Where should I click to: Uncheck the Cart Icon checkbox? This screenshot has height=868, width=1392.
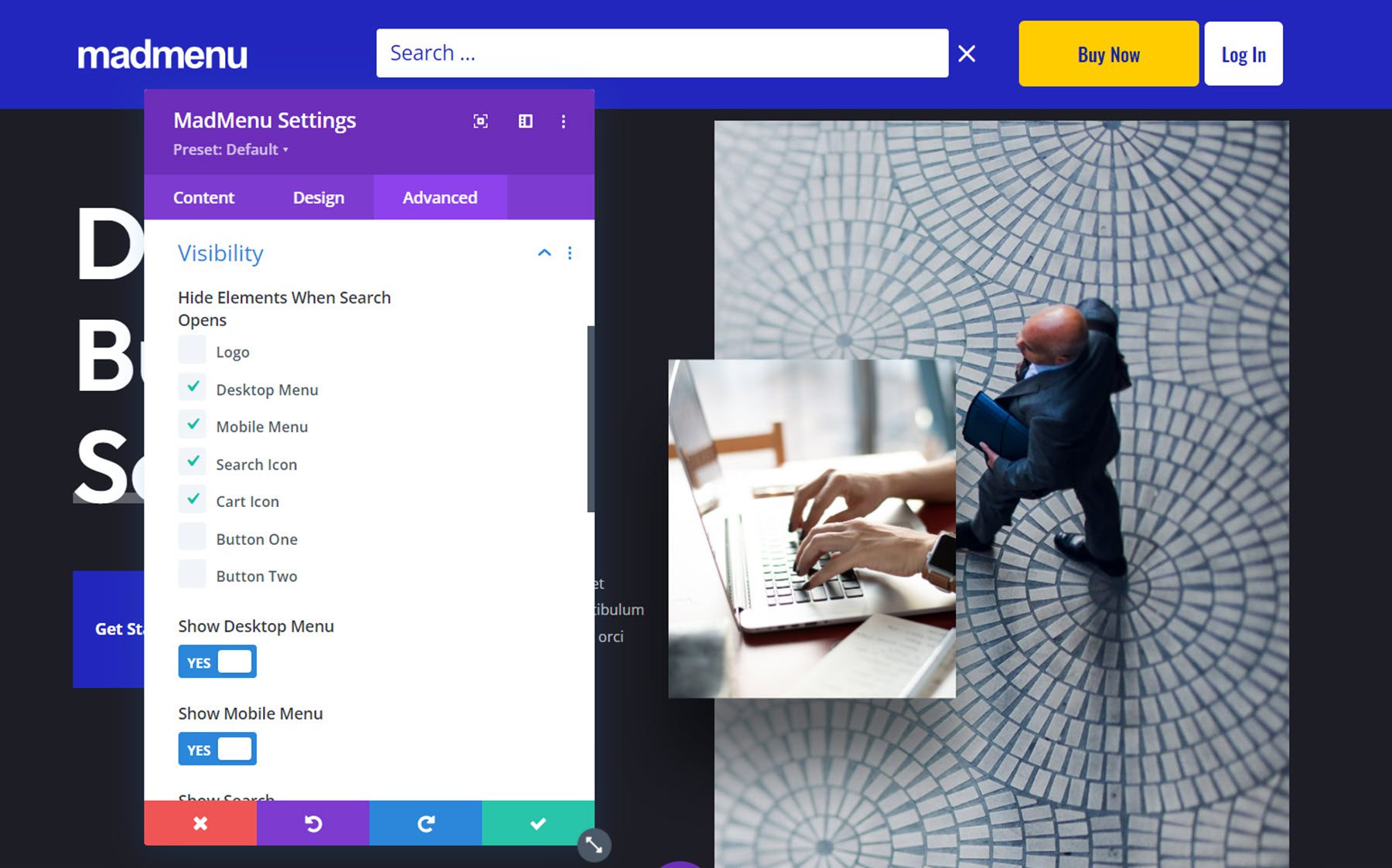pos(193,499)
